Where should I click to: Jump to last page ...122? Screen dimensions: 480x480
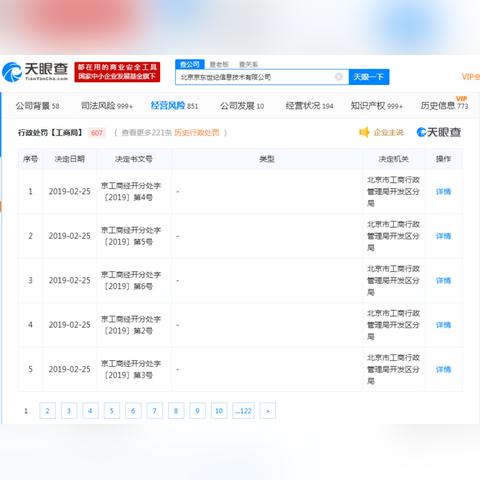(x=244, y=411)
